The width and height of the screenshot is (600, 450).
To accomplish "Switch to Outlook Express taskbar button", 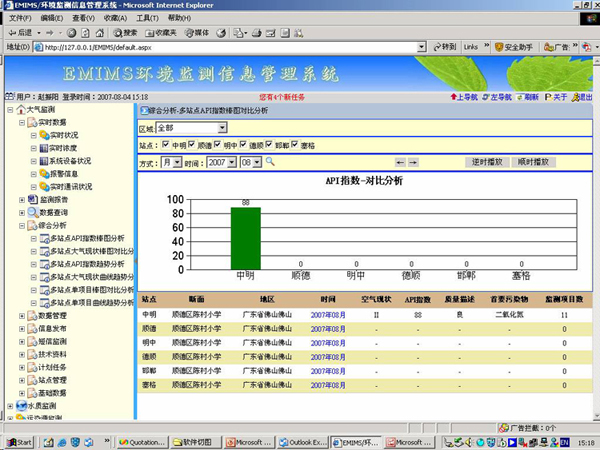I will coord(303,442).
